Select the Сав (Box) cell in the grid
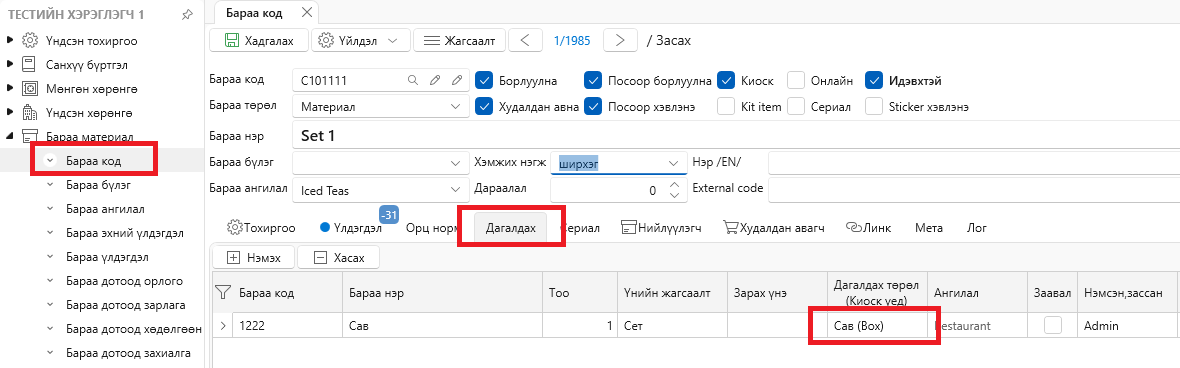1180x368 pixels. coord(877,326)
